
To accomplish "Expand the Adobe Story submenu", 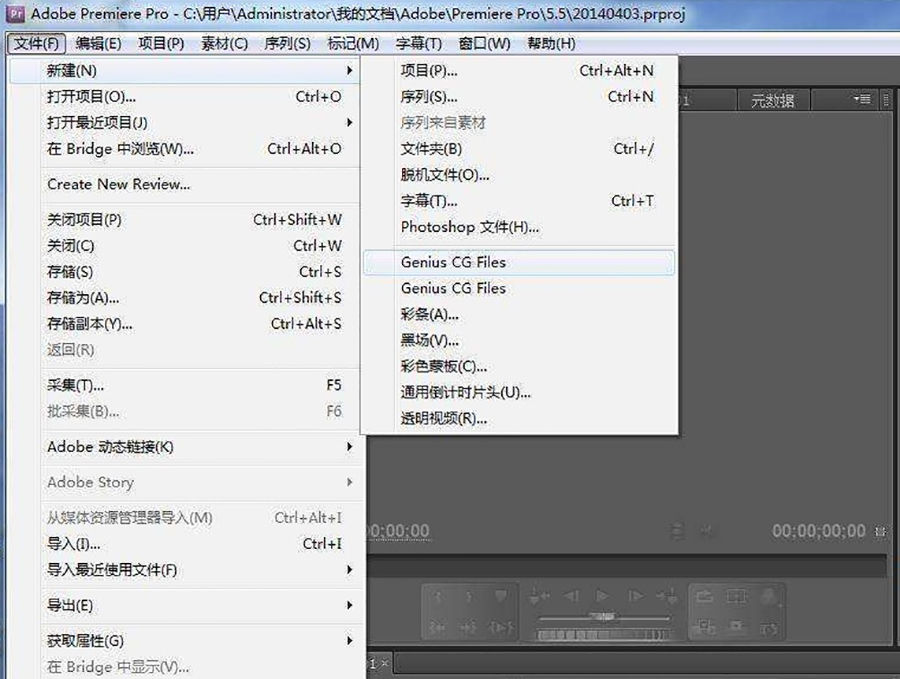I will (x=185, y=482).
